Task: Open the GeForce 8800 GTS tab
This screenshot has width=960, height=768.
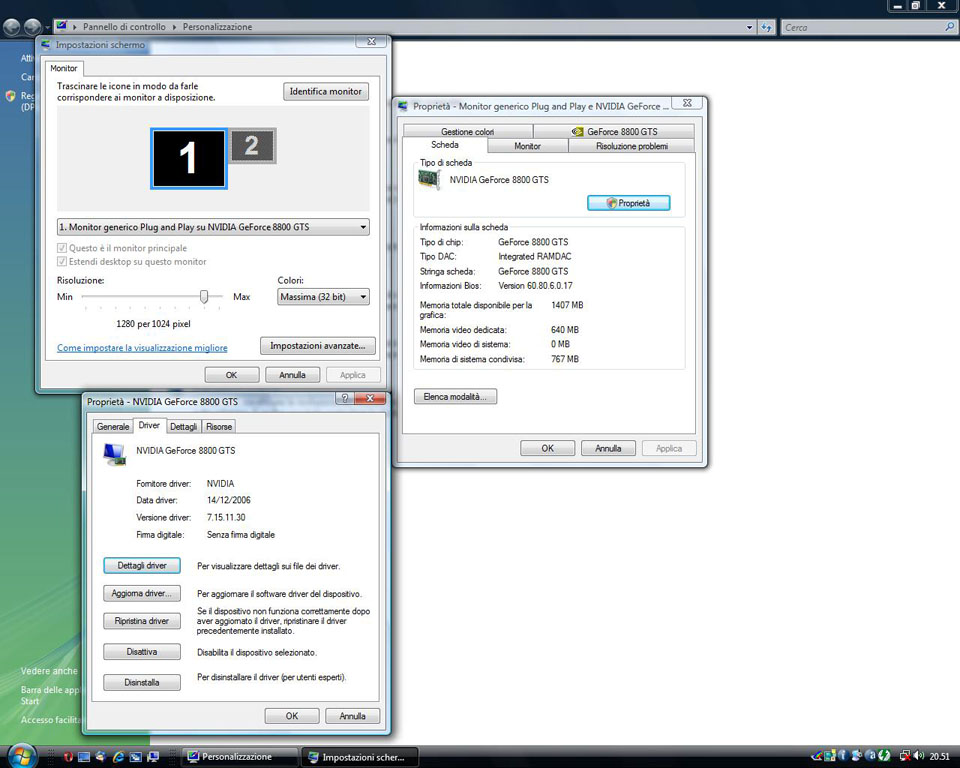Action: (614, 132)
